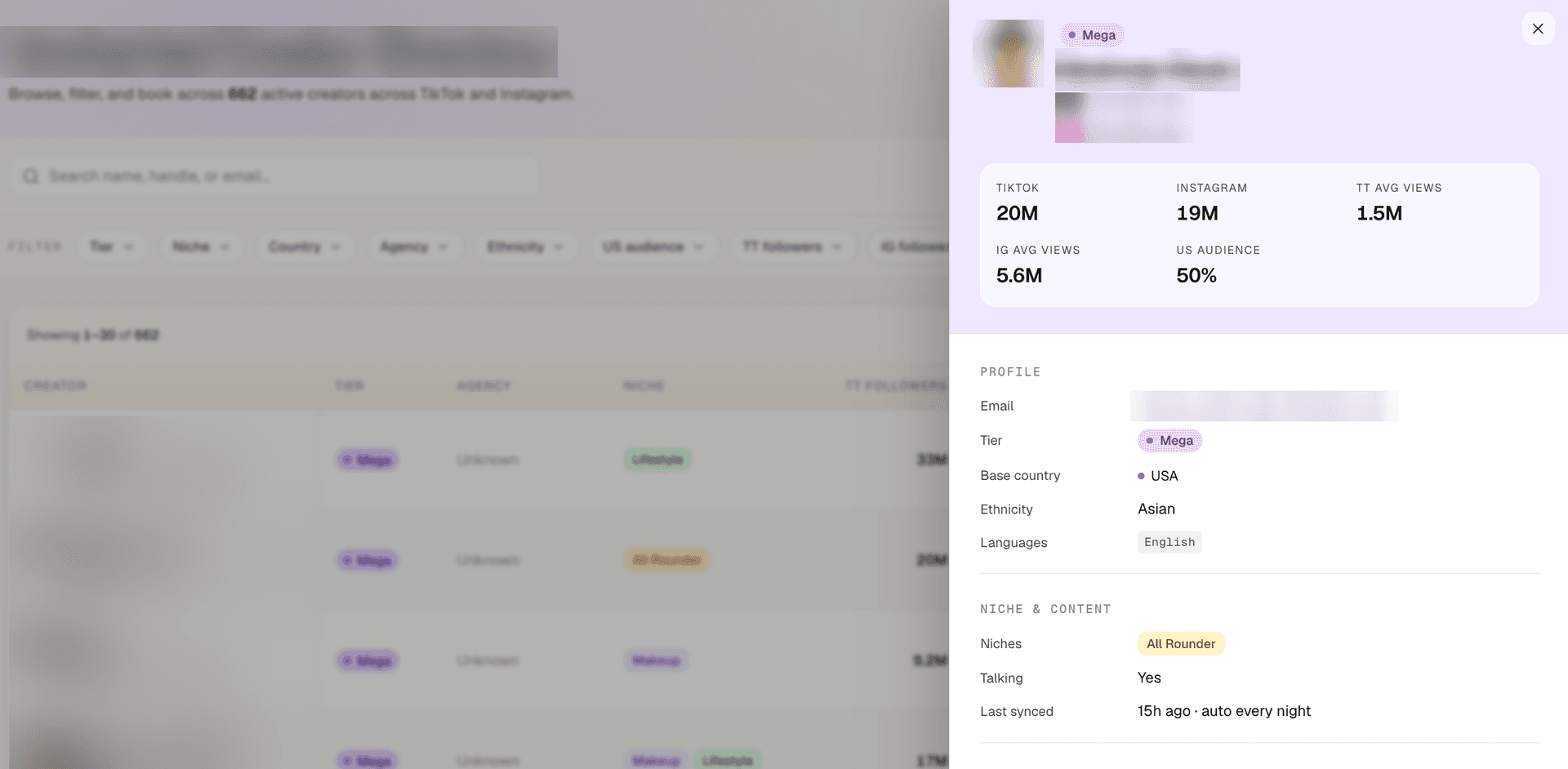Click the Agency column header

point(484,385)
